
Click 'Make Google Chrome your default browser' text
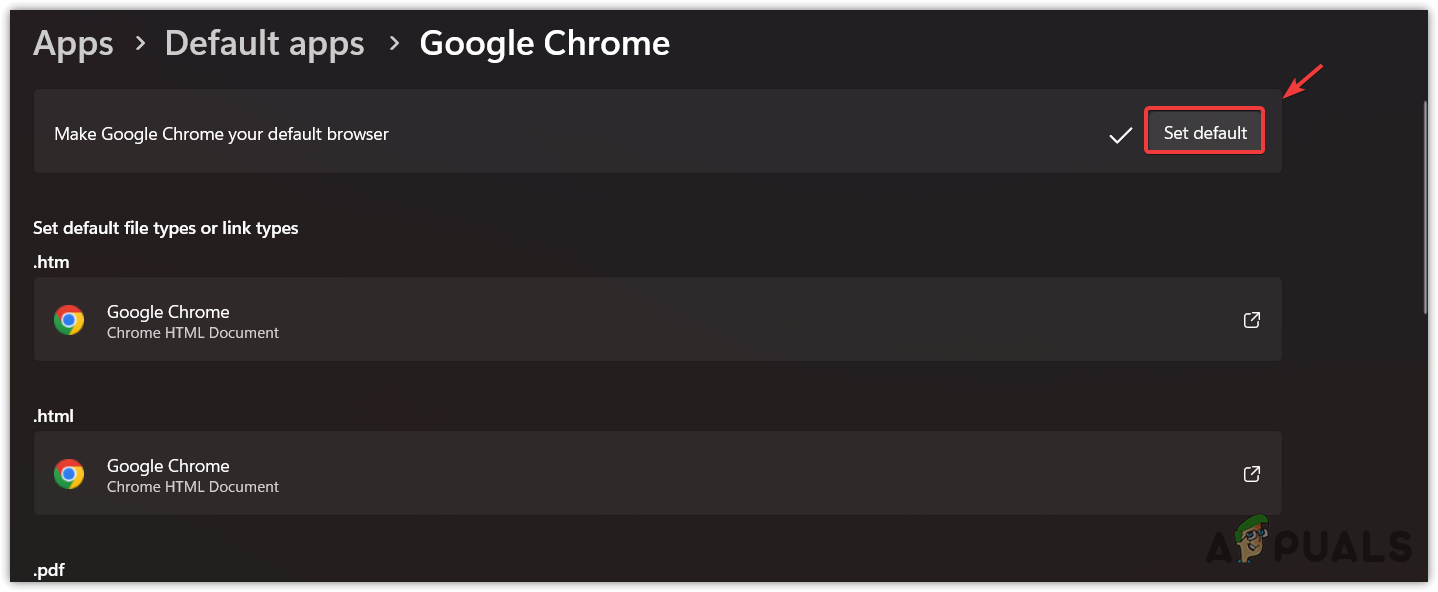(221, 134)
